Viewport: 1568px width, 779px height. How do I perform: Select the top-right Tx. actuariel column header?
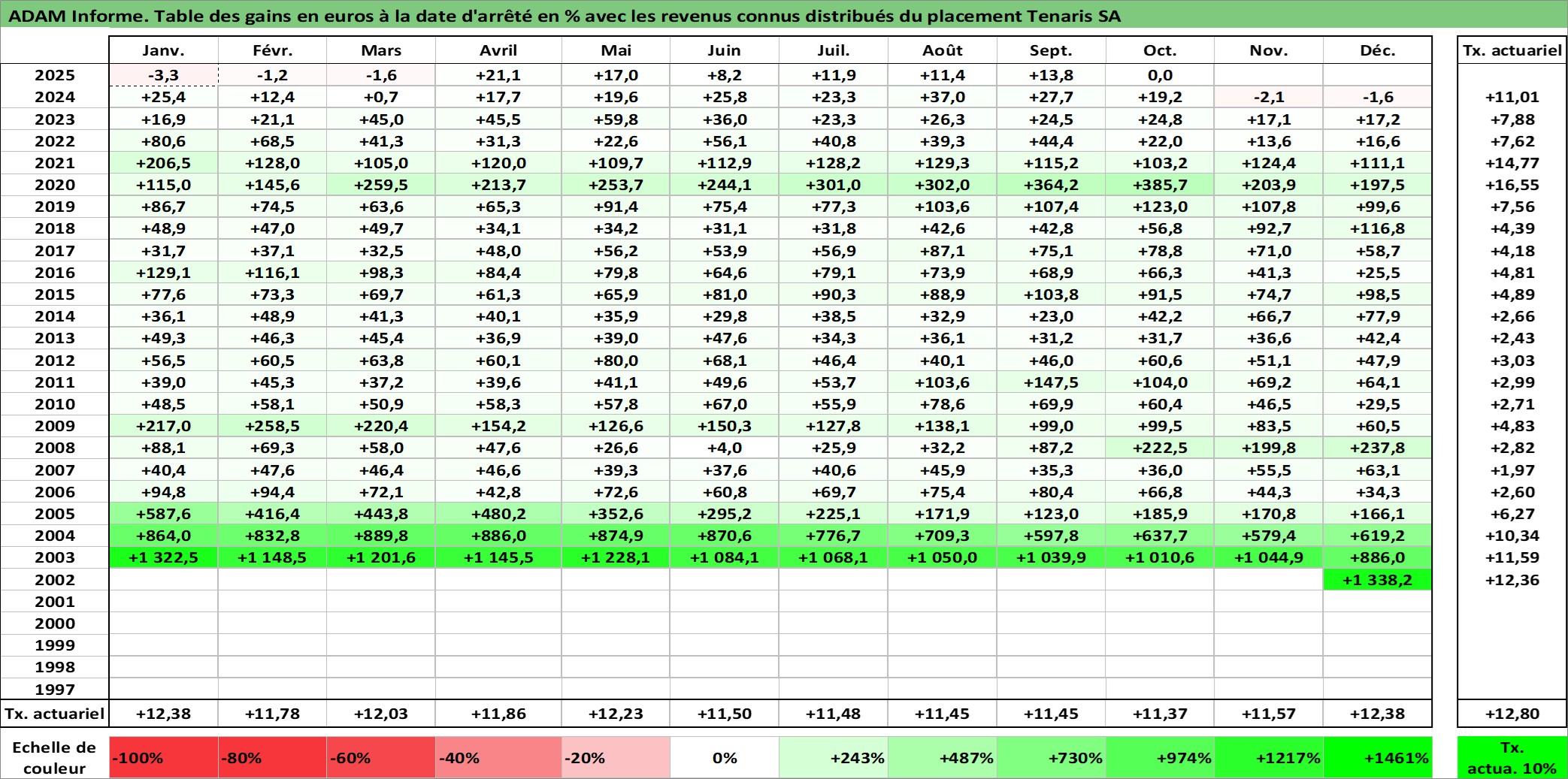click(x=1512, y=50)
